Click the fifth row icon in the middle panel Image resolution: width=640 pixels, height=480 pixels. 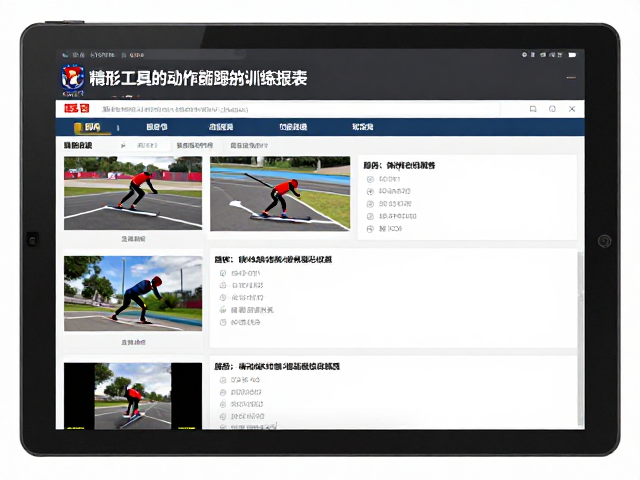[223, 322]
